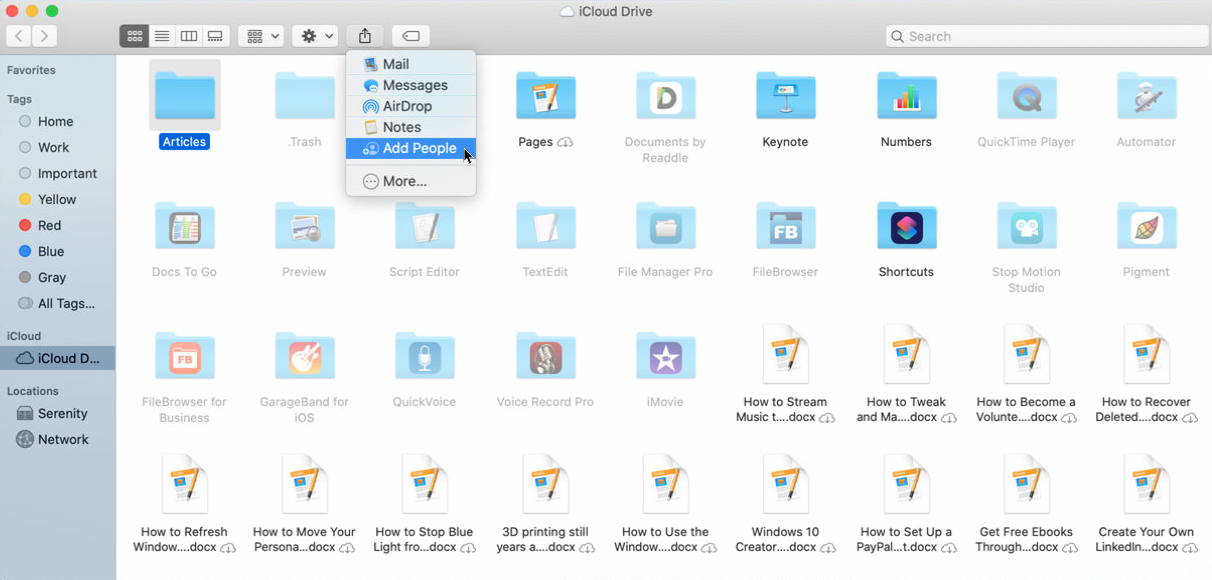Open the File Manager Pro folder
1212x580 pixels.
(x=665, y=226)
